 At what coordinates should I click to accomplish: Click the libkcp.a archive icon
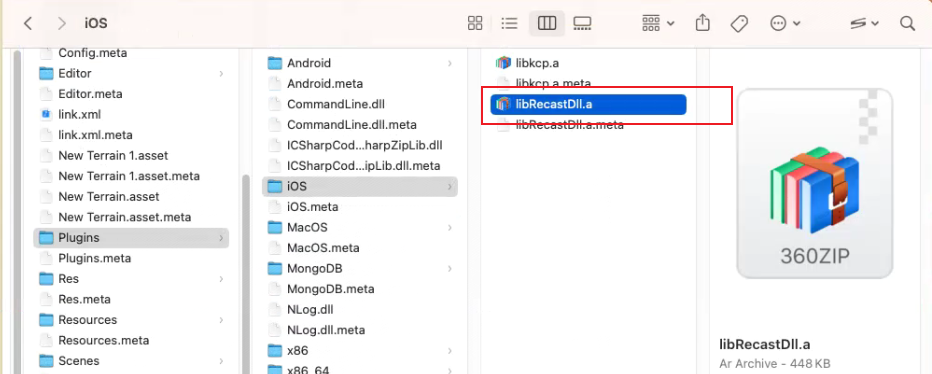[503, 63]
